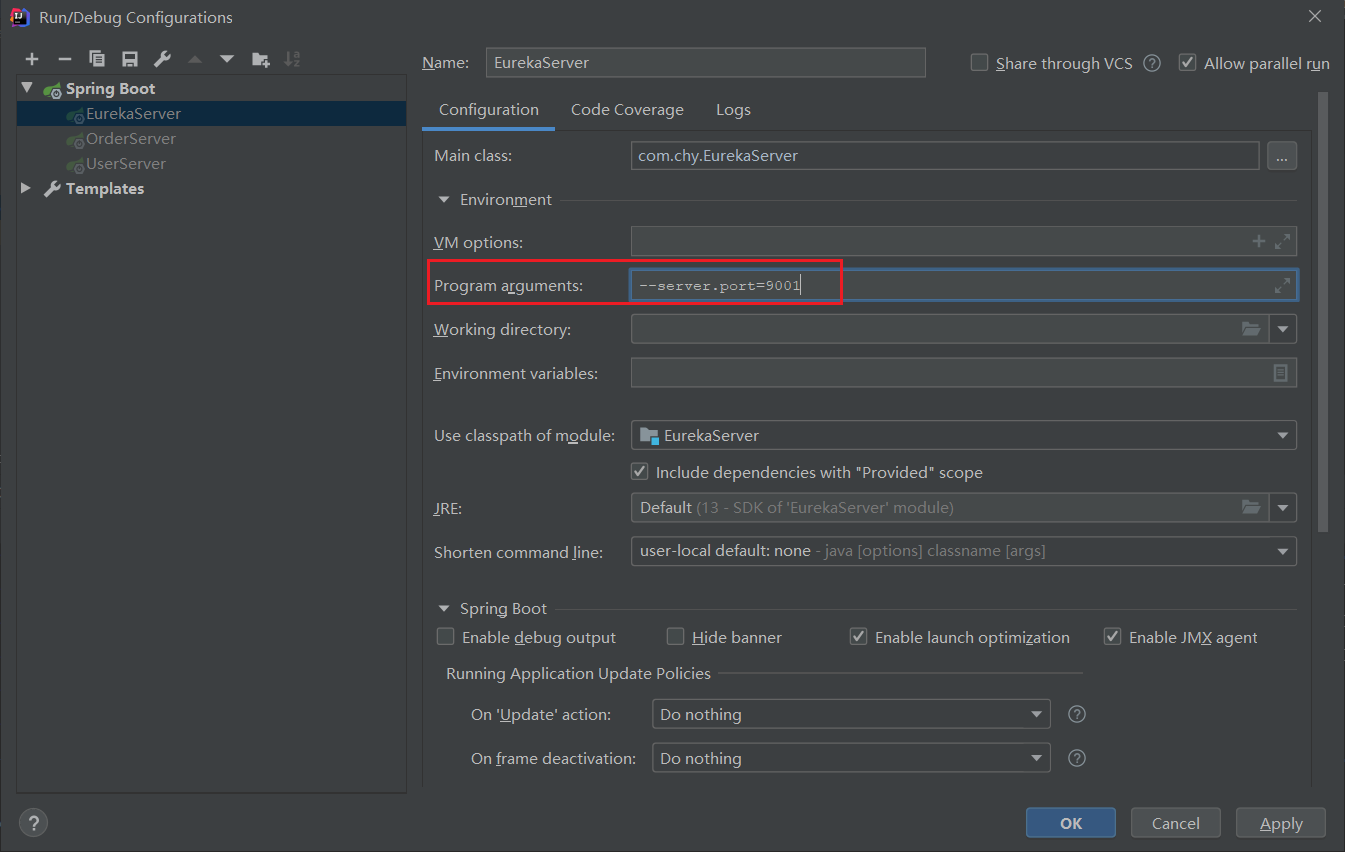Open JRE dropdown arrow
This screenshot has width=1345, height=852.
1283,507
